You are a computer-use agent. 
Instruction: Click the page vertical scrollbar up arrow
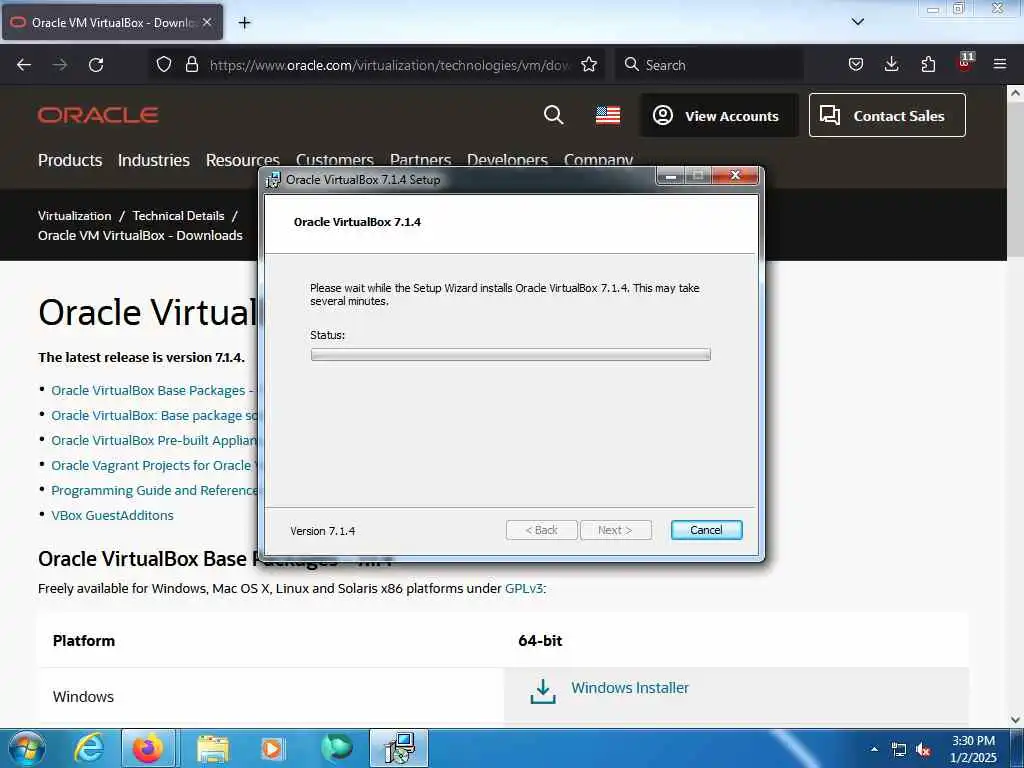pos(1015,93)
